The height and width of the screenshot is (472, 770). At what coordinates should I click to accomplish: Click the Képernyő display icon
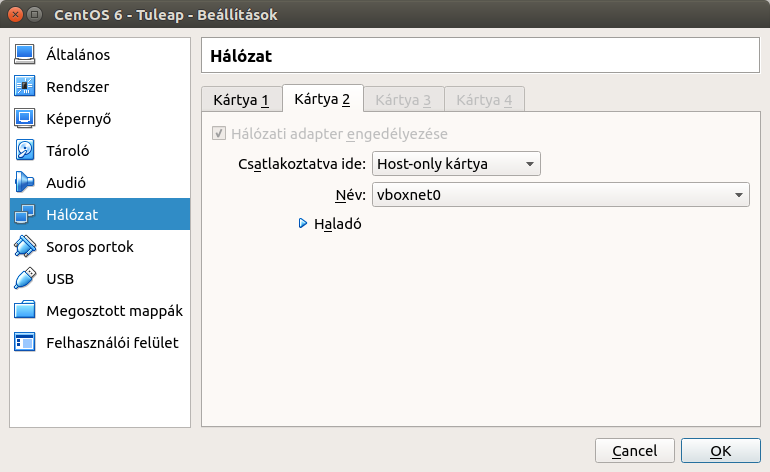[x=25, y=118]
